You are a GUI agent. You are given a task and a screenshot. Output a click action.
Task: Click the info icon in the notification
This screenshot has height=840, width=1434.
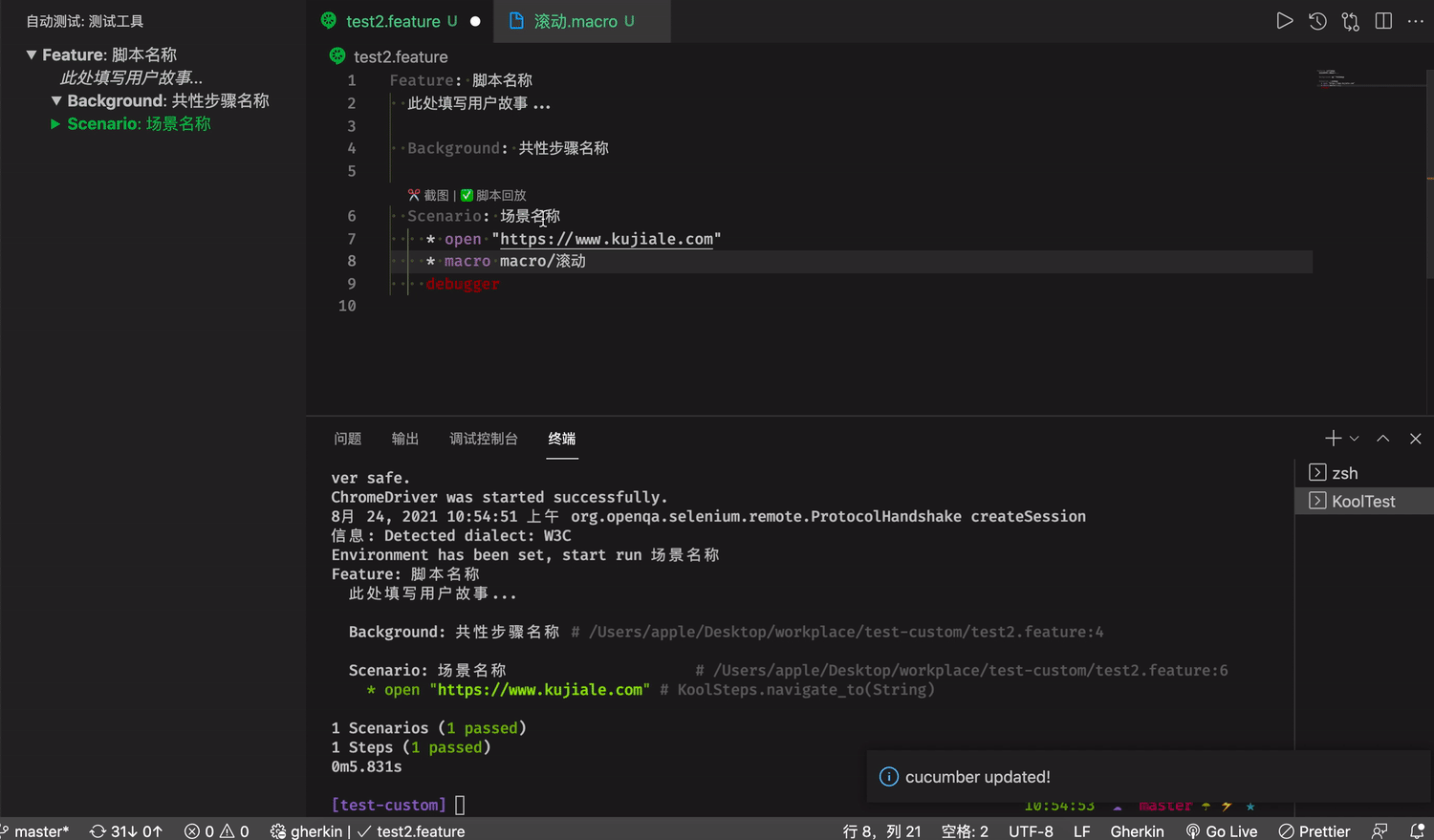(888, 777)
